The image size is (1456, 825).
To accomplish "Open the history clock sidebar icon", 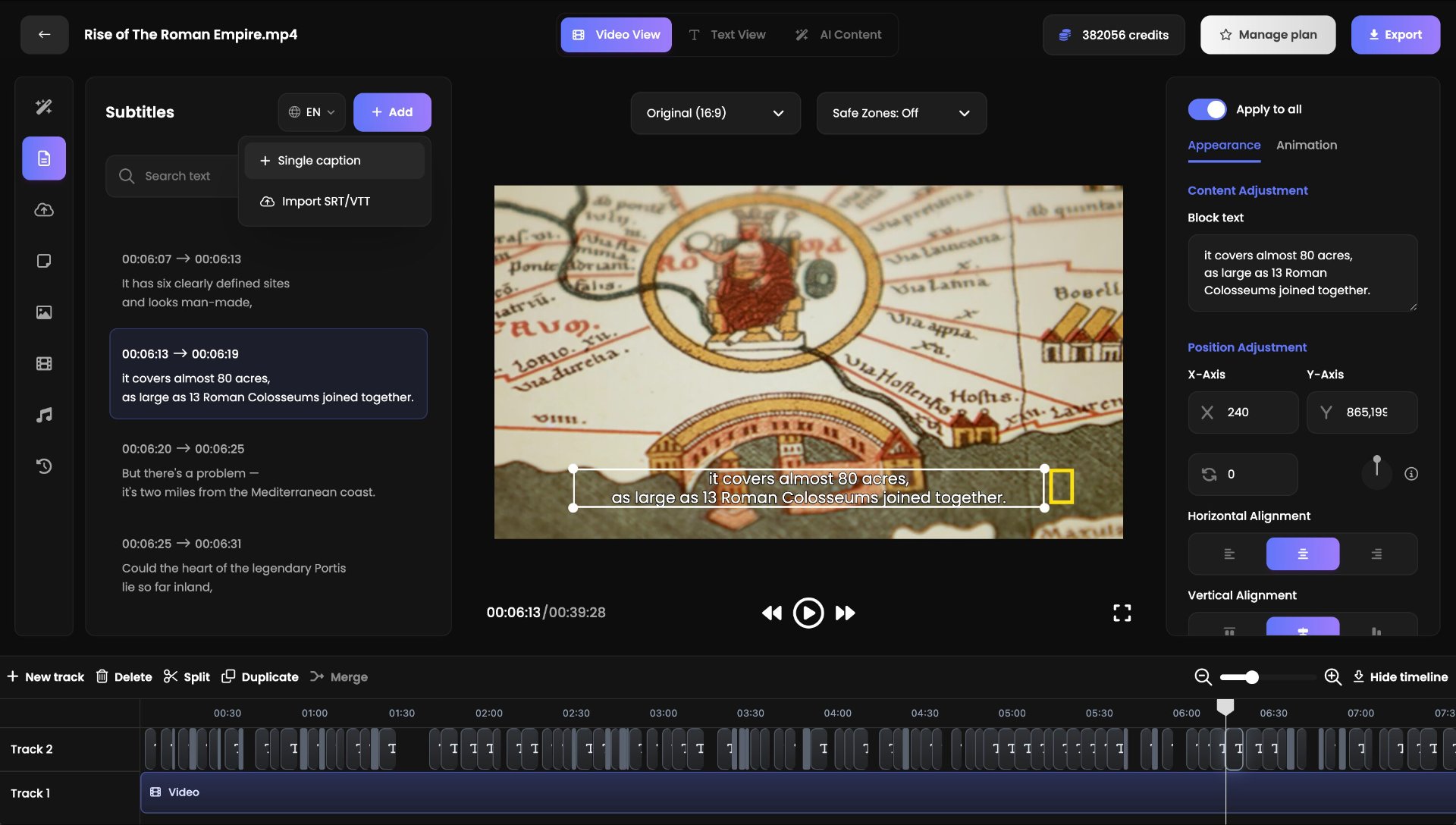I will [44, 466].
